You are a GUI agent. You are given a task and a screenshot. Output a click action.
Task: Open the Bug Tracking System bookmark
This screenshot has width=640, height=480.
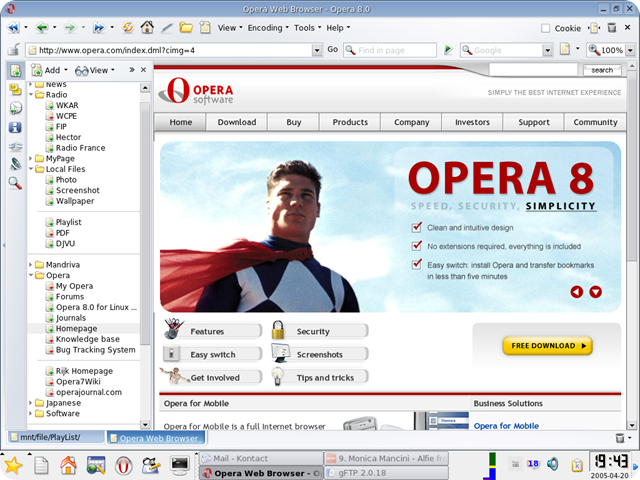(96, 350)
